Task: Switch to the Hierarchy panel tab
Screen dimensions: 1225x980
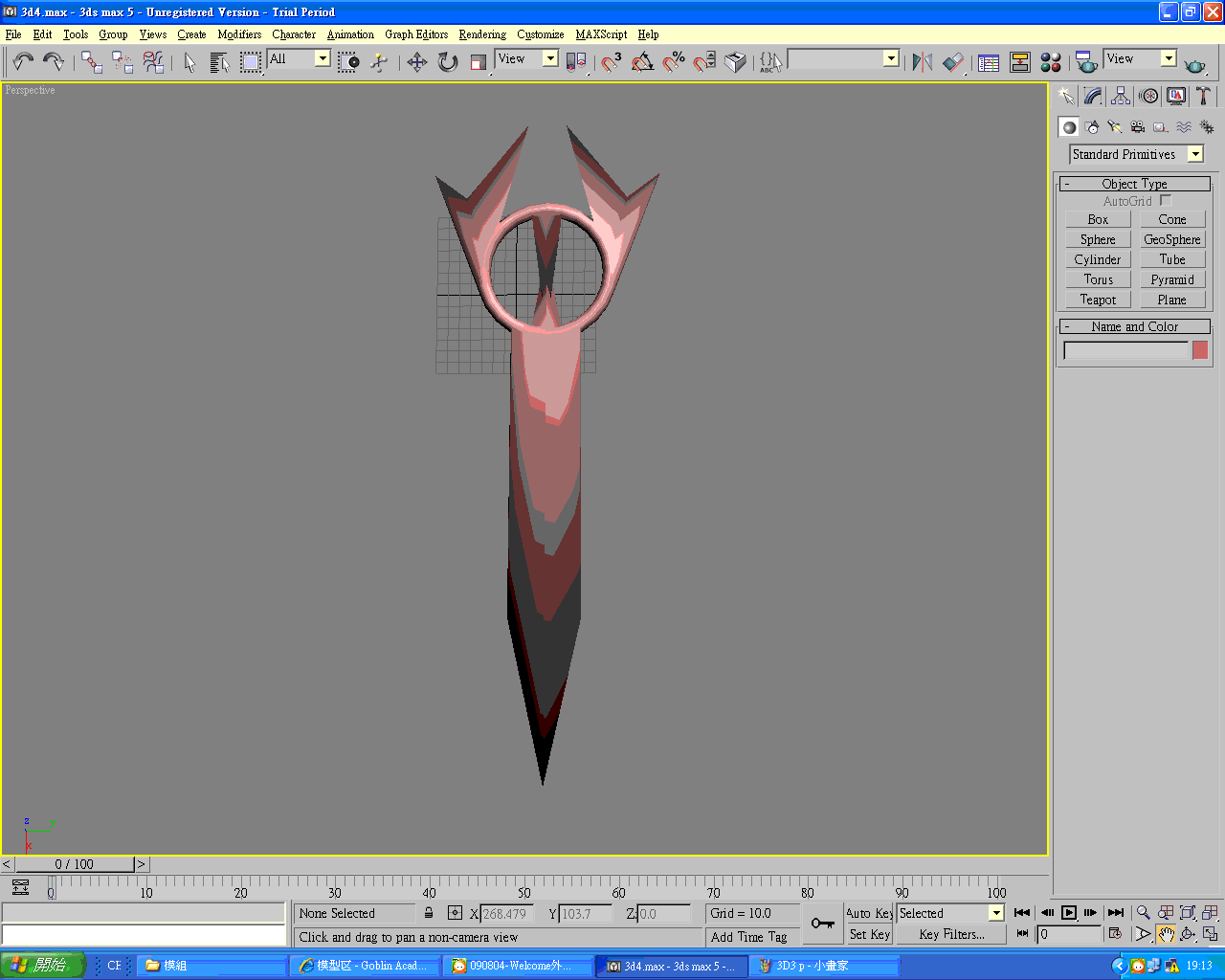Action: coord(1121,96)
